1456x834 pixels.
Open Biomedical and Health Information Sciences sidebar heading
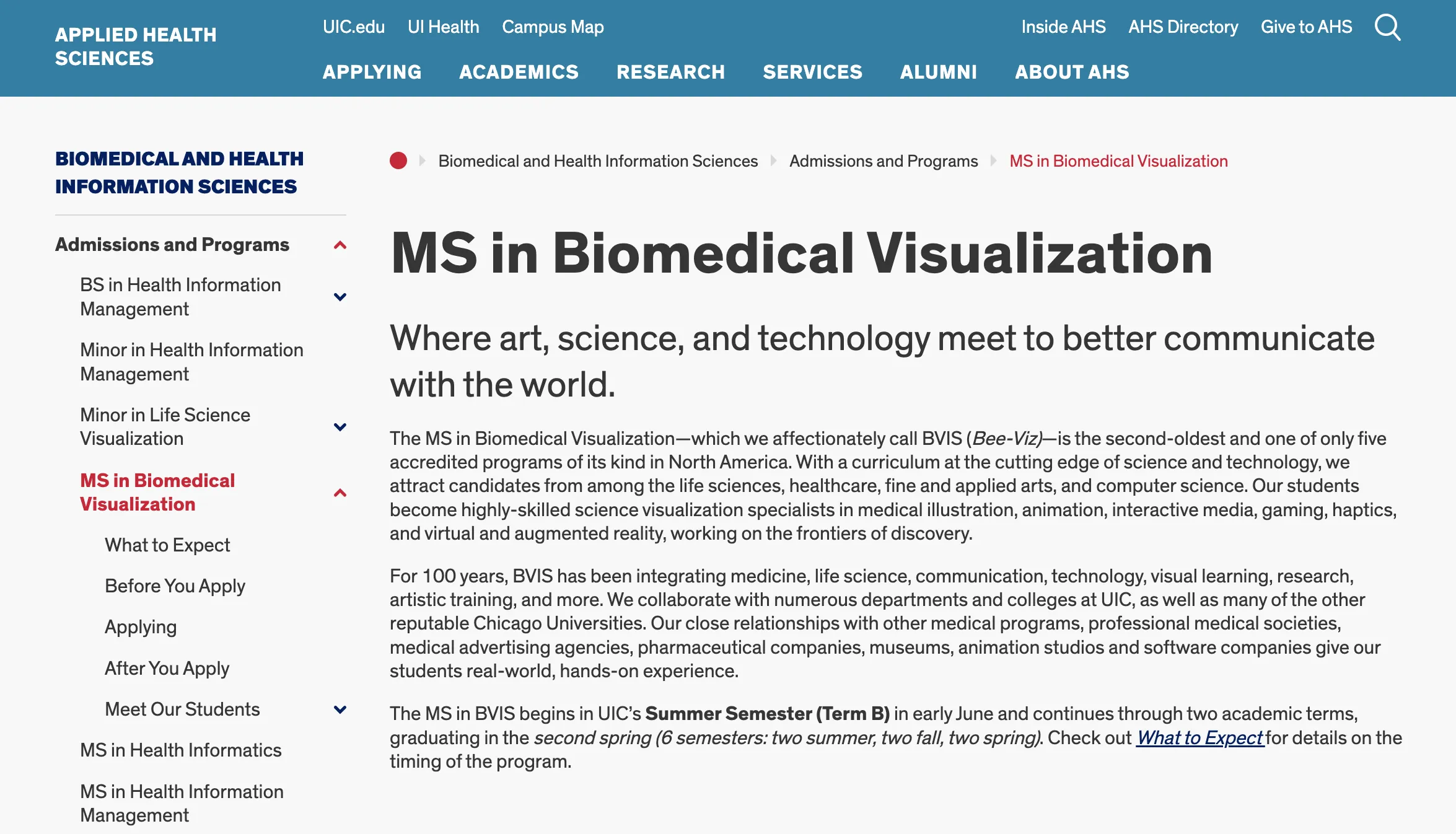[x=179, y=172]
